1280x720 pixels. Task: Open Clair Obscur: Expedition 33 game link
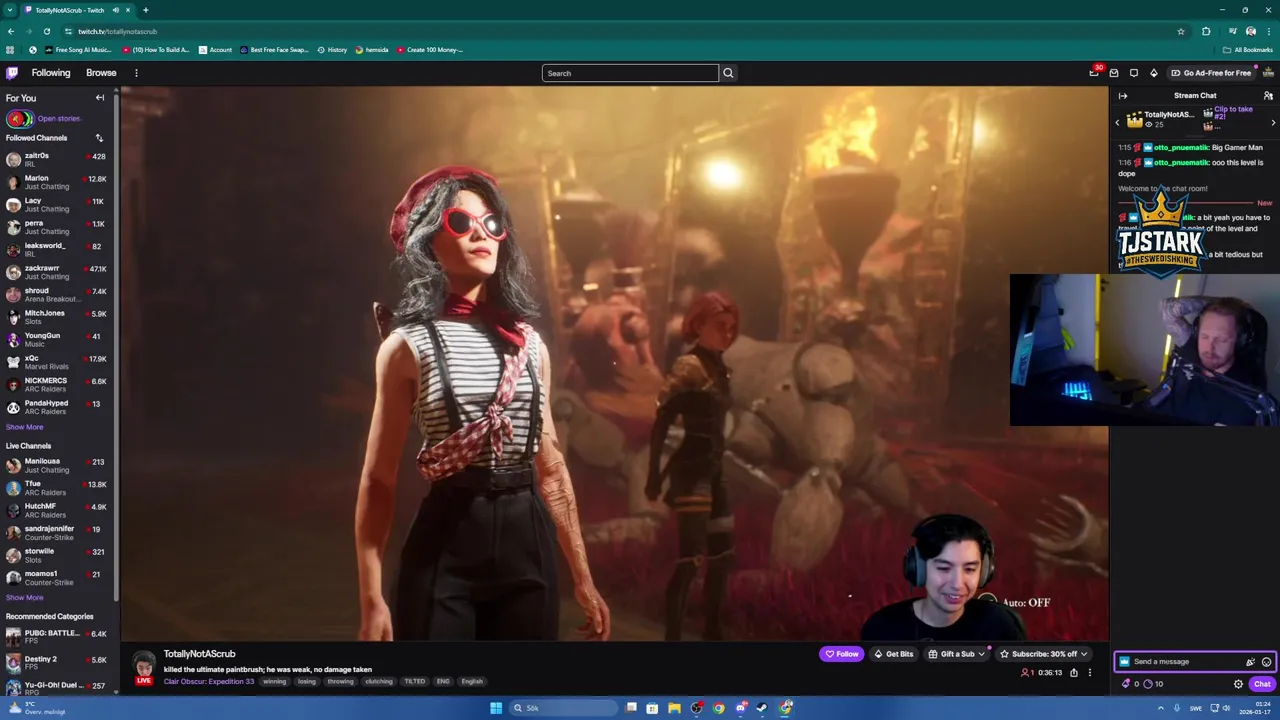pyautogui.click(x=209, y=681)
